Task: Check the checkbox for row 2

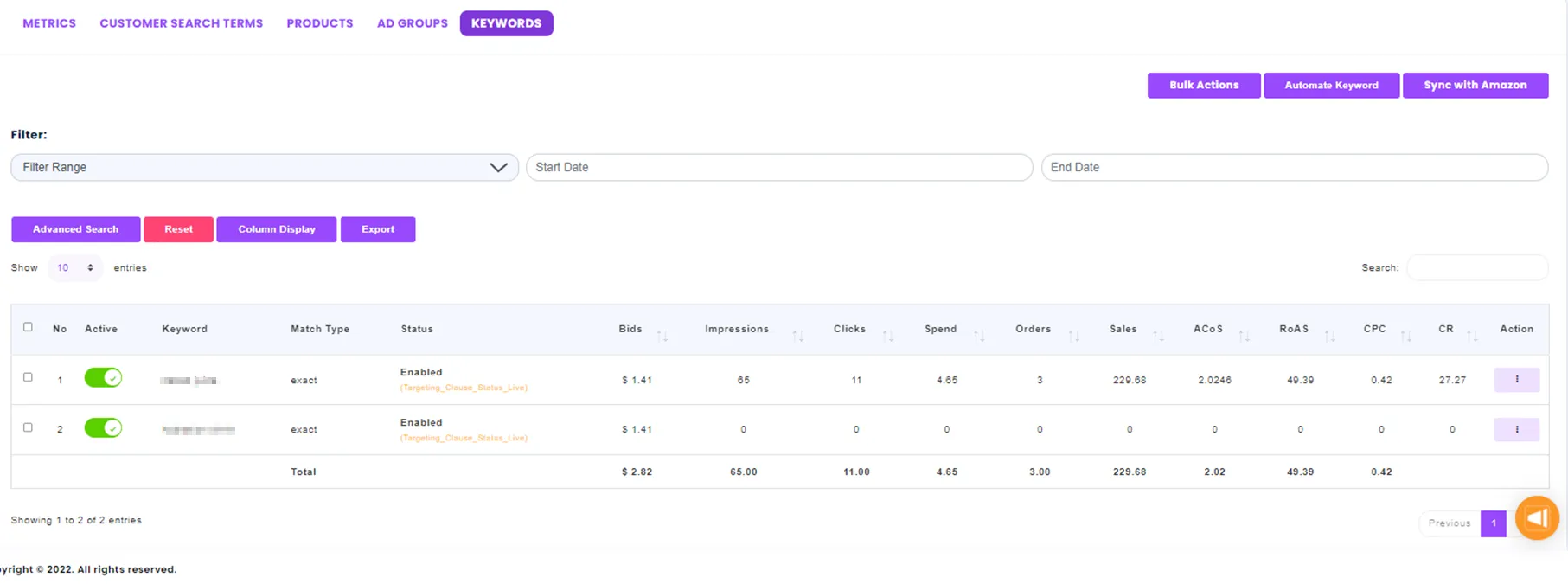Action: 28,427
